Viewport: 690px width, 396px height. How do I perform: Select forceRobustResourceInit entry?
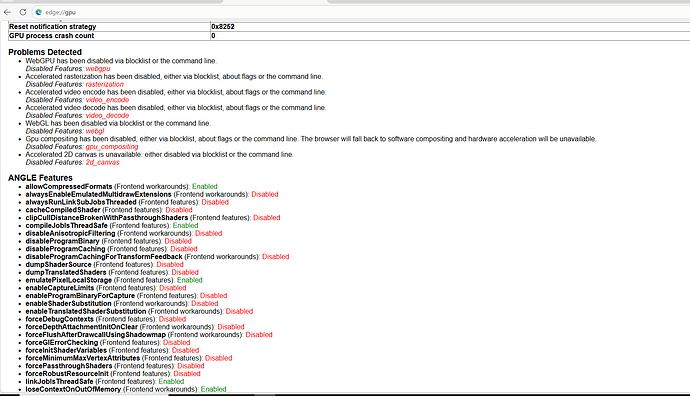coord(113,374)
